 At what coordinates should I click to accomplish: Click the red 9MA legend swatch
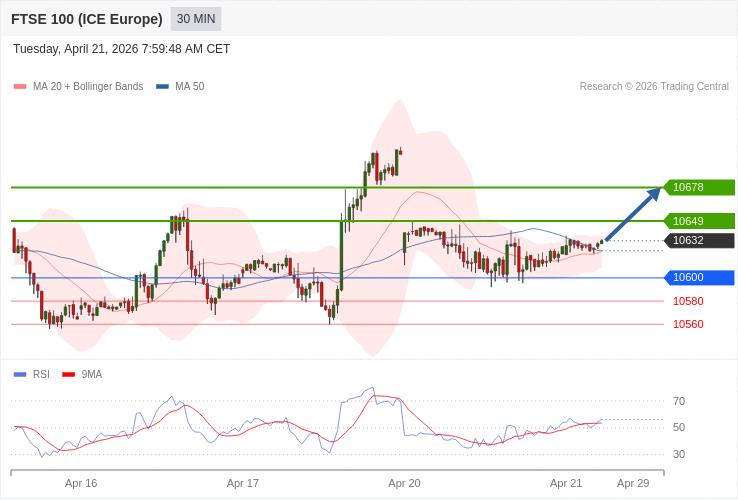[68, 375]
